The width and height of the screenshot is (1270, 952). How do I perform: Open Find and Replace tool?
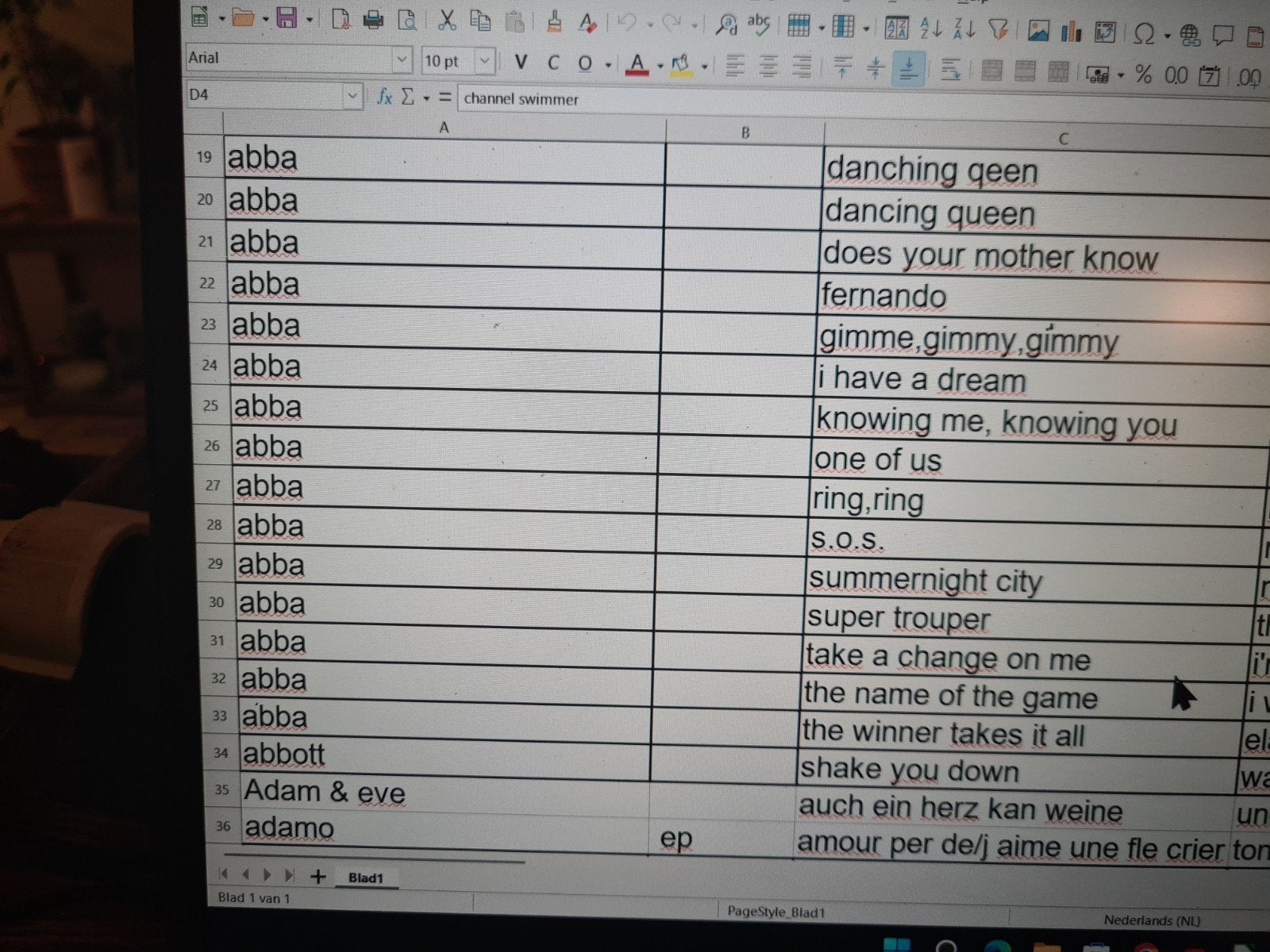click(x=725, y=25)
